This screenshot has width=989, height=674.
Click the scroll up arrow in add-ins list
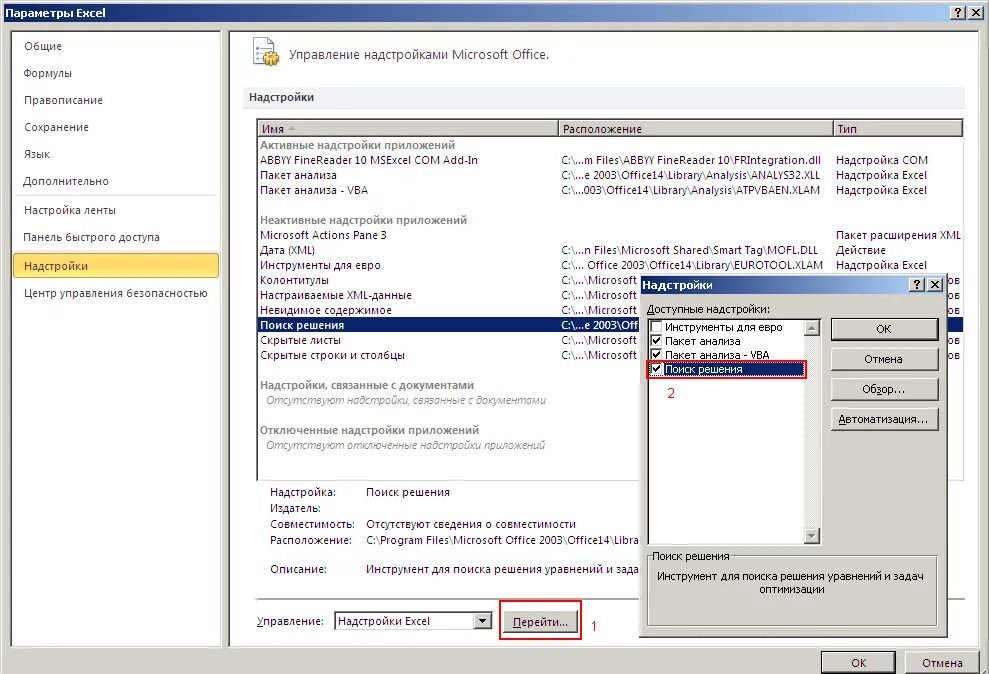812,328
